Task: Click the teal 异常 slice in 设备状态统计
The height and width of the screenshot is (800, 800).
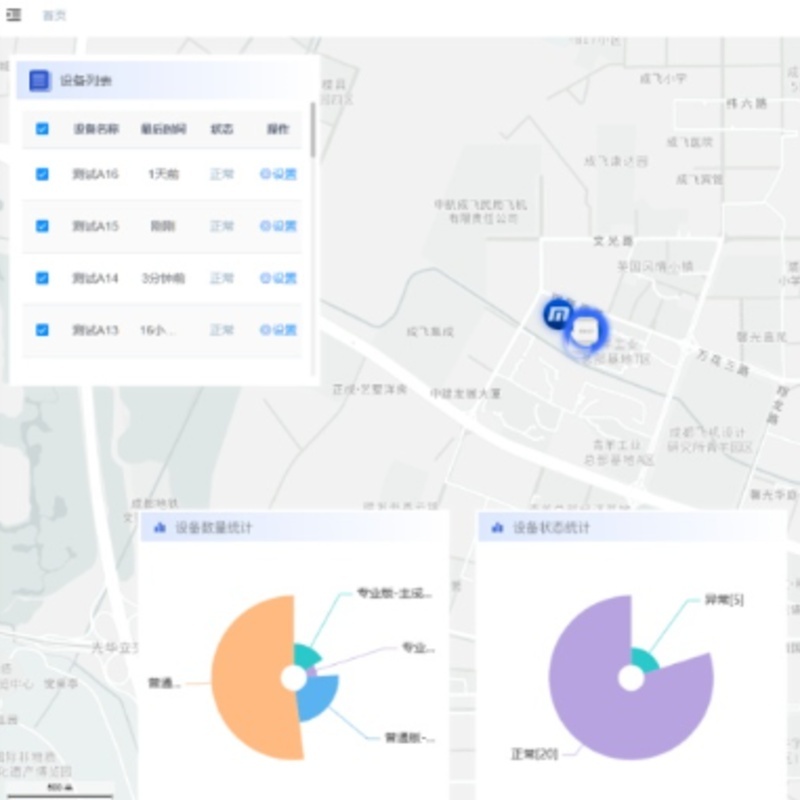Action: tap(644, 659)
